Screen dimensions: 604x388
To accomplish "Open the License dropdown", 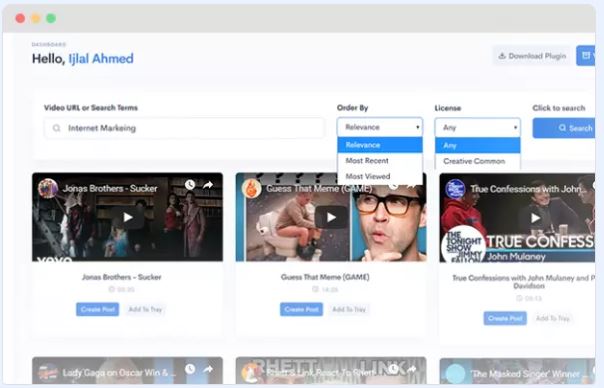I will pos(478,128).
